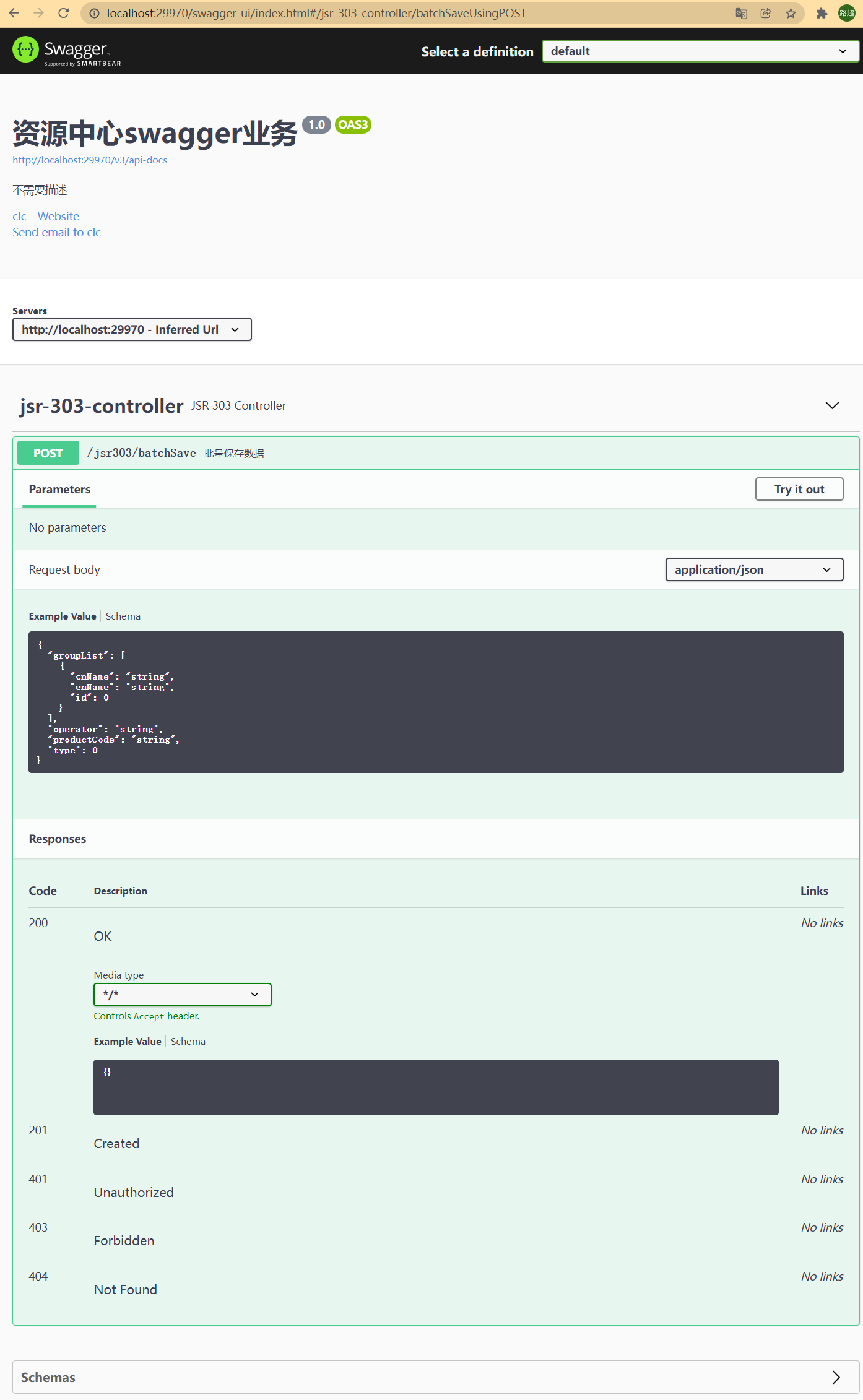Click the Swagger logo
The height and width of the screenshot is (1400, 863).
67,51
